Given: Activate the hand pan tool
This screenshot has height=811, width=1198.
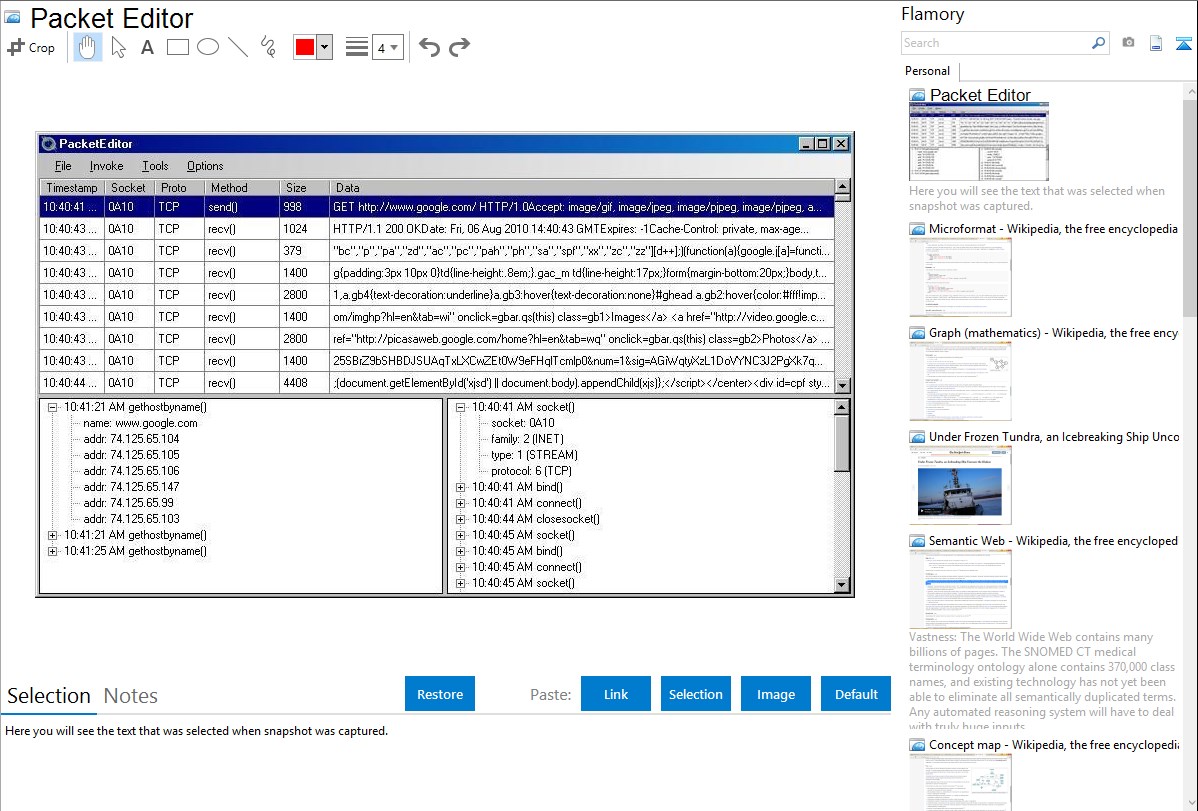Looking at the screenshot, I should (87, 47).
